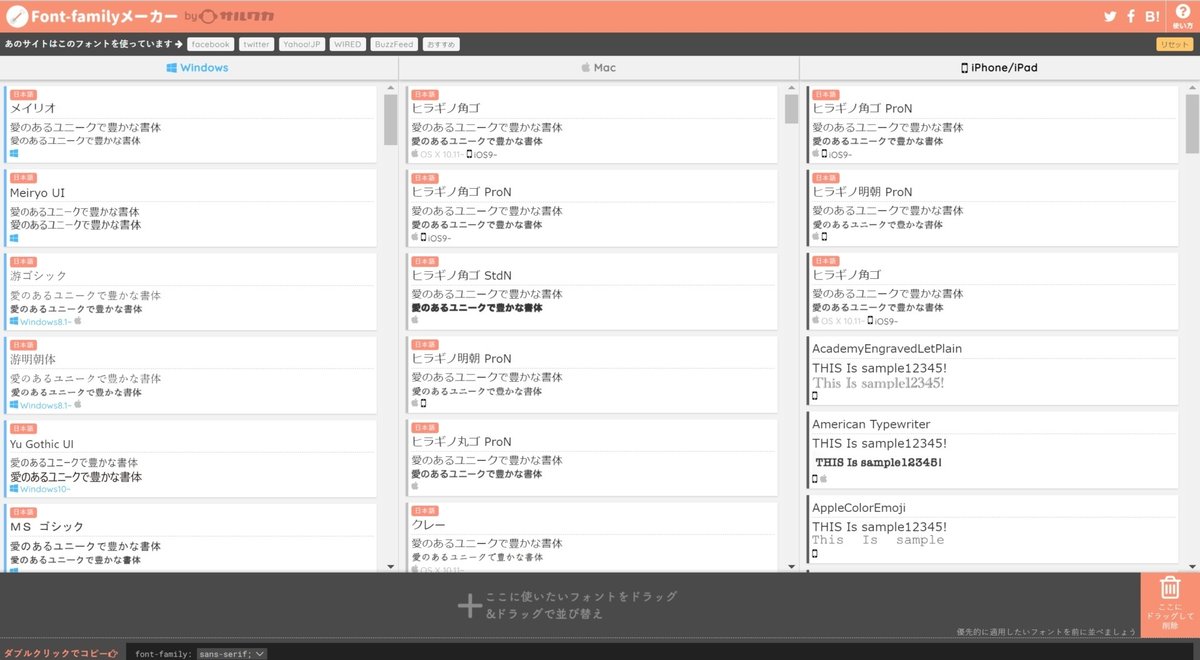
Task: Click the Windows column scrollbar thumb
Action: point(391,121)
